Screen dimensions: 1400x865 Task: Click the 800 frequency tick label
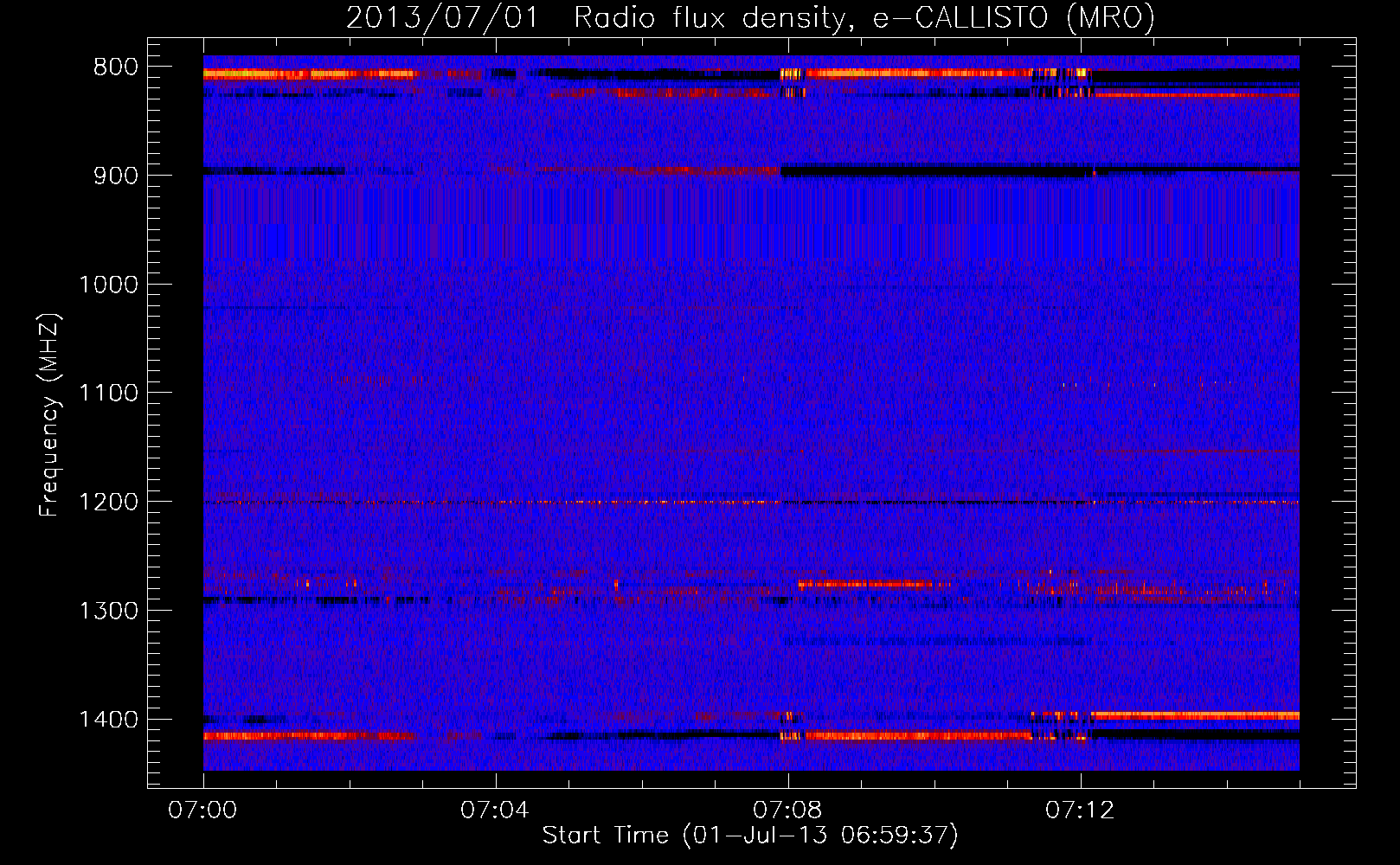[116, 67]
